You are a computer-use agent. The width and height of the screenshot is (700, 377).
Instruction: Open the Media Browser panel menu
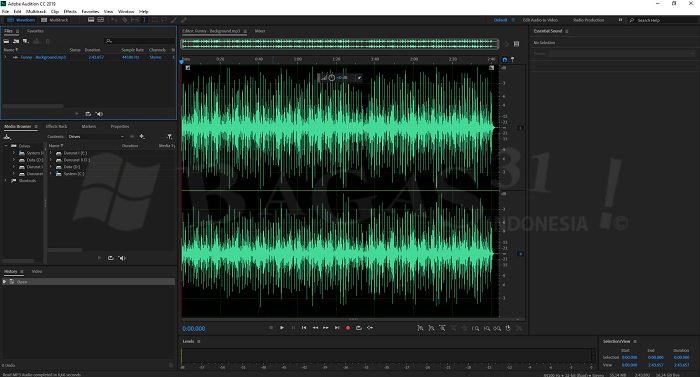[36, 126]
